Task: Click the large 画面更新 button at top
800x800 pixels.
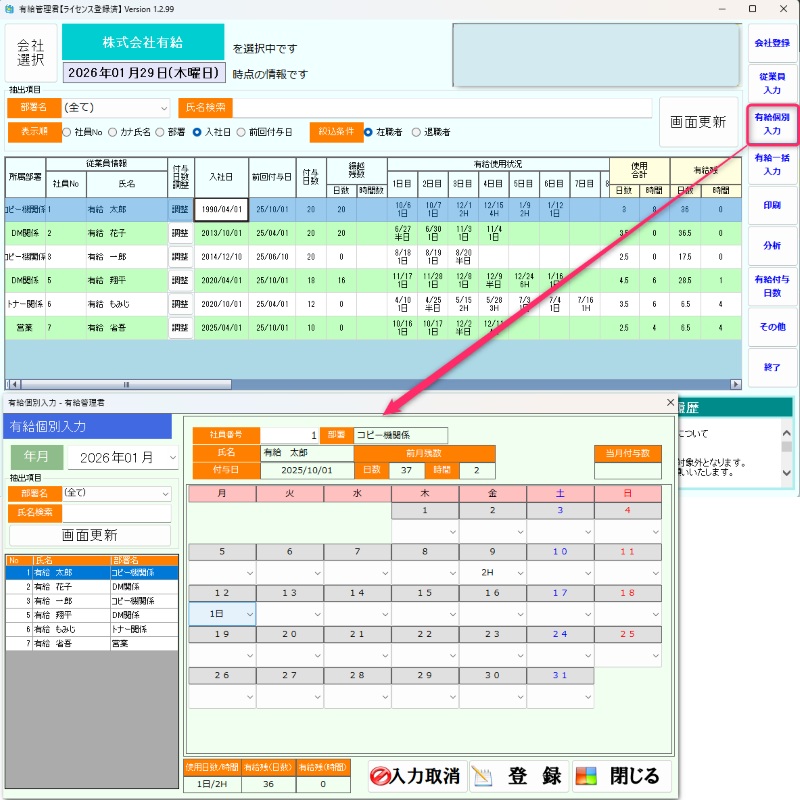Action: coord(697,122)
